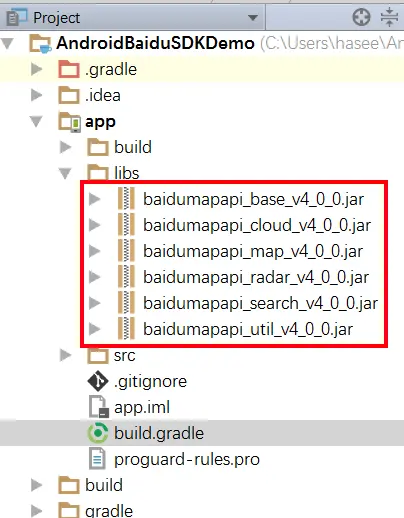Expand the .idea folder
The image size is (404, 518).
pyautogui.click(x=36, y=95)
